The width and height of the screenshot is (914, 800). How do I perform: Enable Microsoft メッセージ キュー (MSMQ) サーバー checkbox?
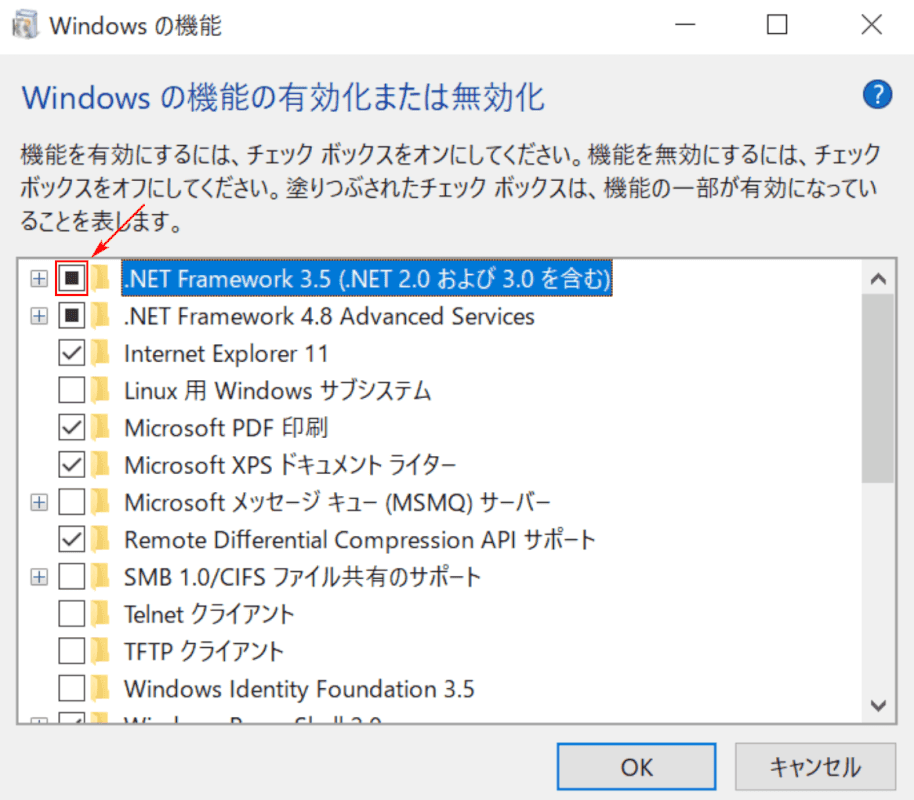[72, 502]
